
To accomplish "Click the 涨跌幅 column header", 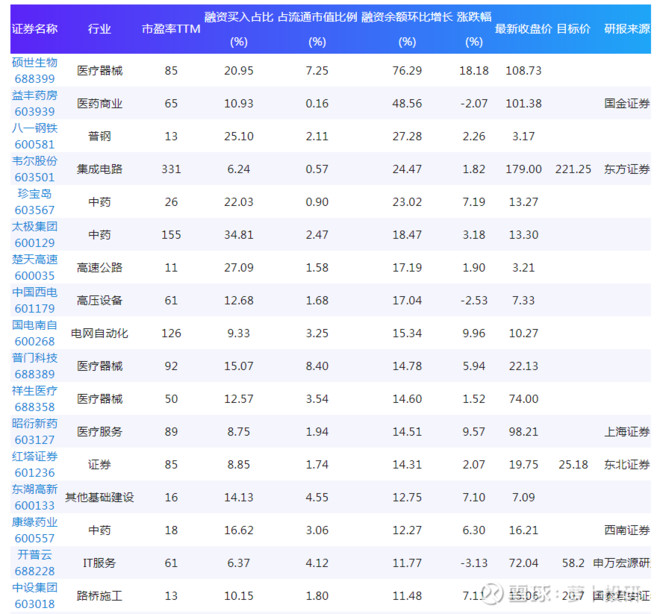I will click(473, 17).
